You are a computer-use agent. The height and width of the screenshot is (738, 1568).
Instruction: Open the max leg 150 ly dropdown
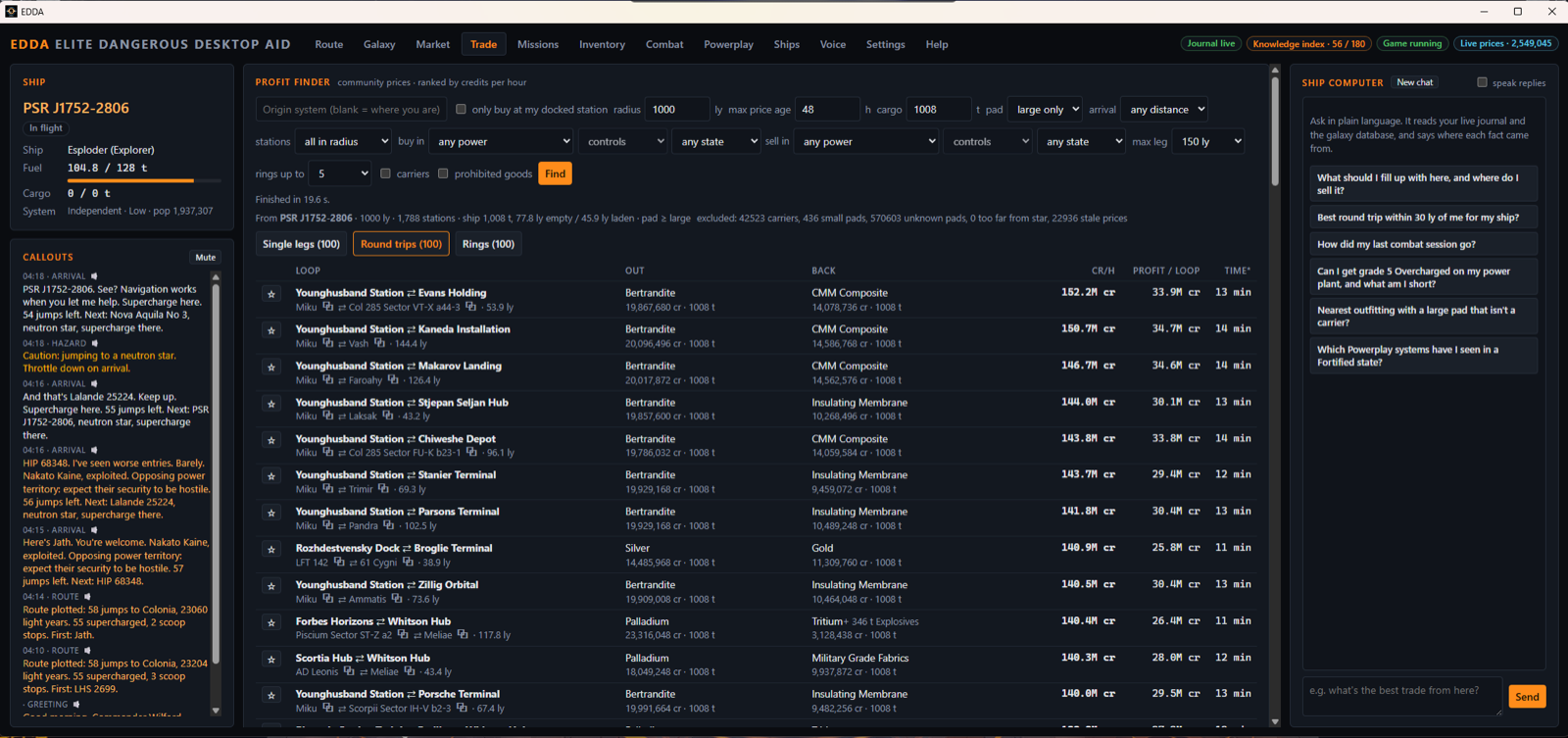coord(1208,141)
